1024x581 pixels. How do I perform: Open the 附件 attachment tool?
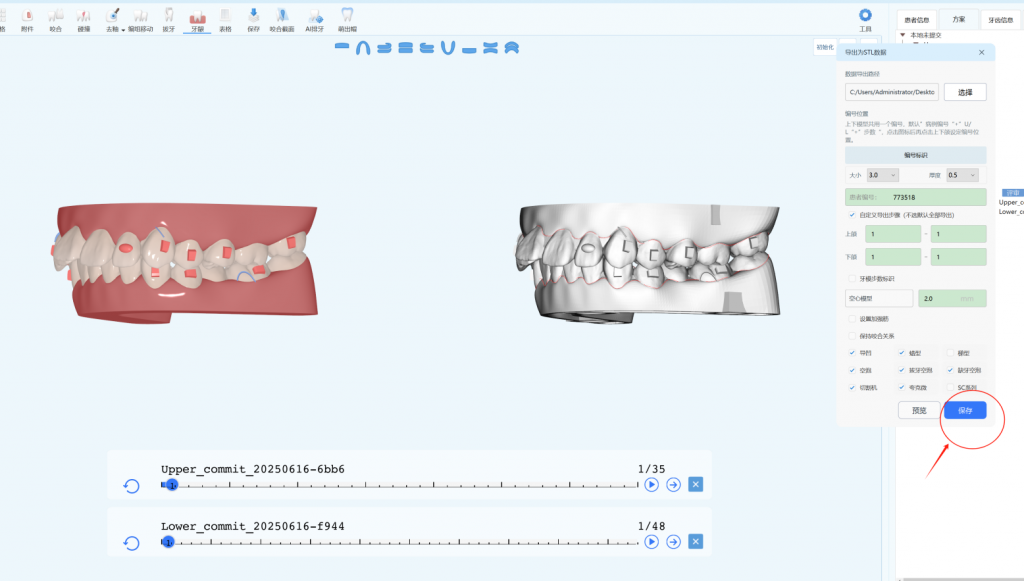point(27,20)
